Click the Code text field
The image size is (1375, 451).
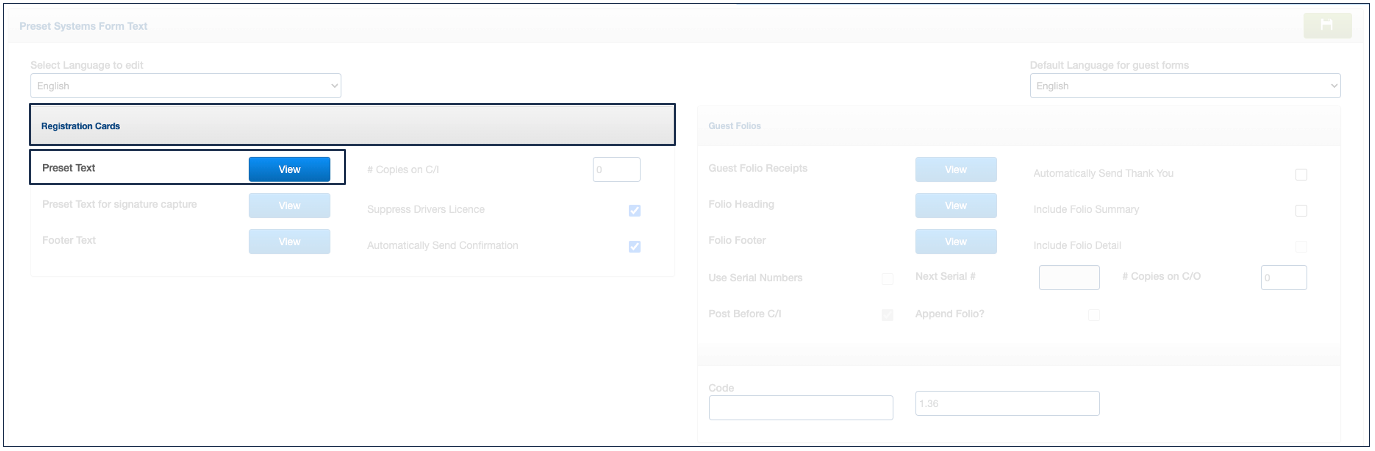click(800, 408)
